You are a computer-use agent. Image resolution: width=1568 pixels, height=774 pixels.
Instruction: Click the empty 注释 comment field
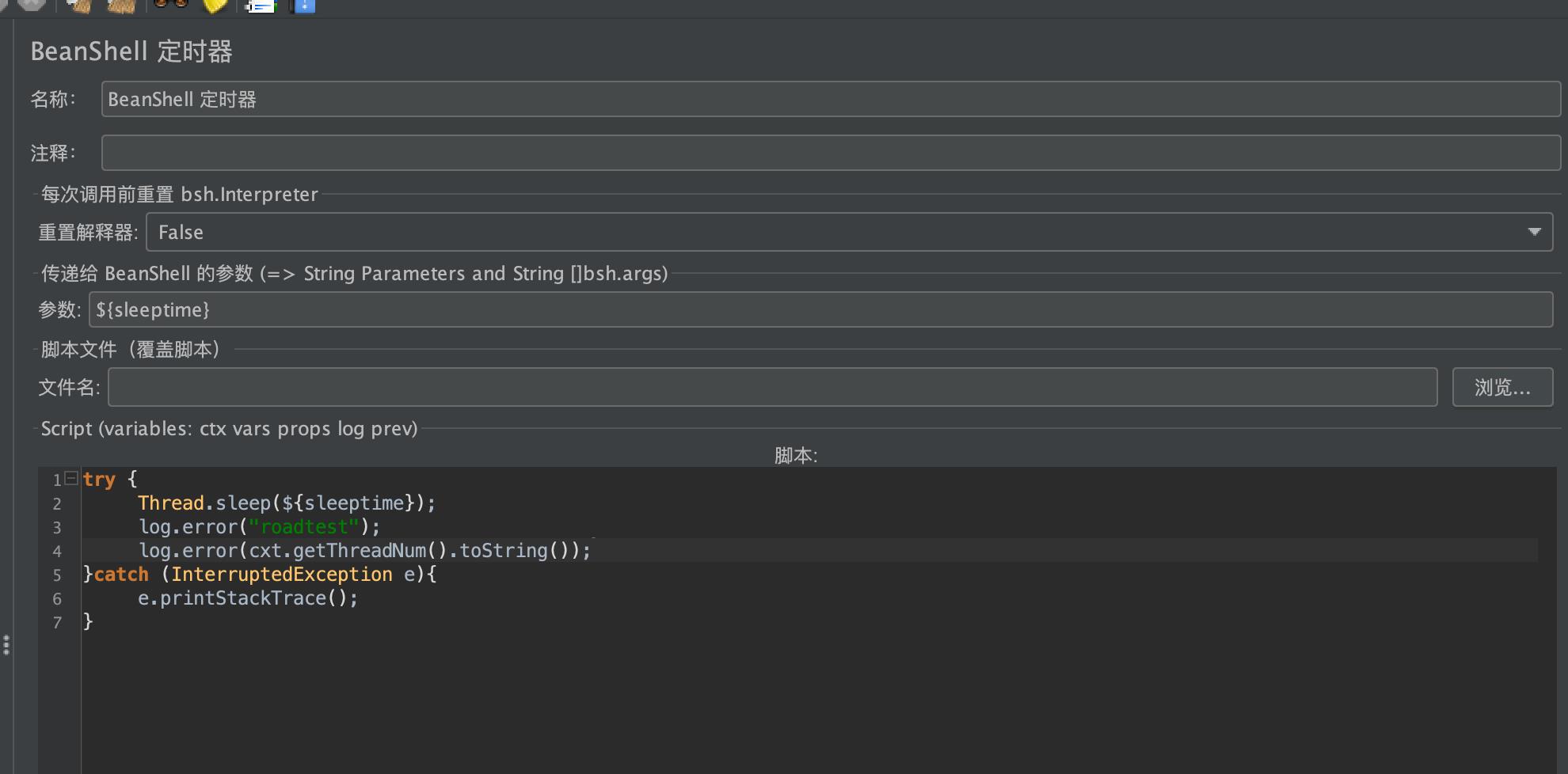(x=831, y=153)
